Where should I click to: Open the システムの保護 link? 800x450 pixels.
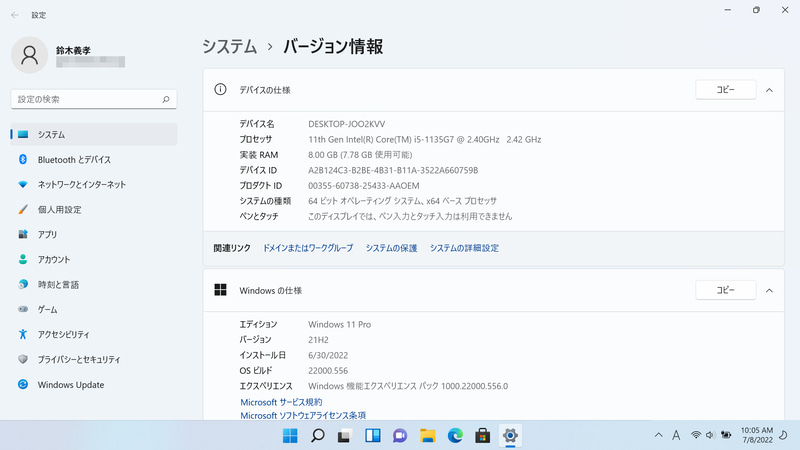391,248
